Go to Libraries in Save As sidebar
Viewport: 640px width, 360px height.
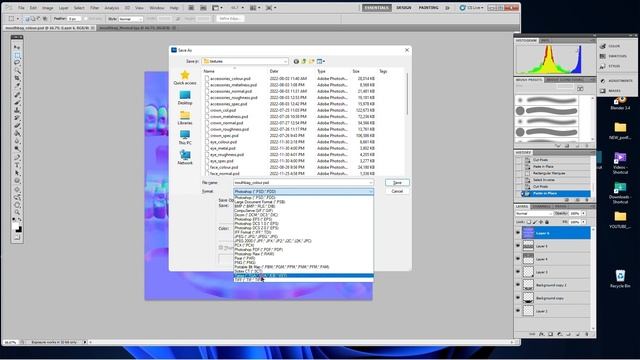(x=185, y=118)
